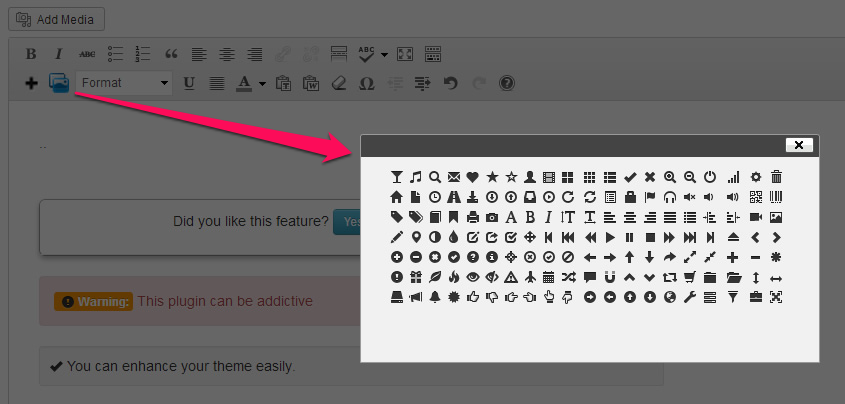Choose the fire flame glyph icon
This screenshot has width=845, height=404.
point(454,277)
